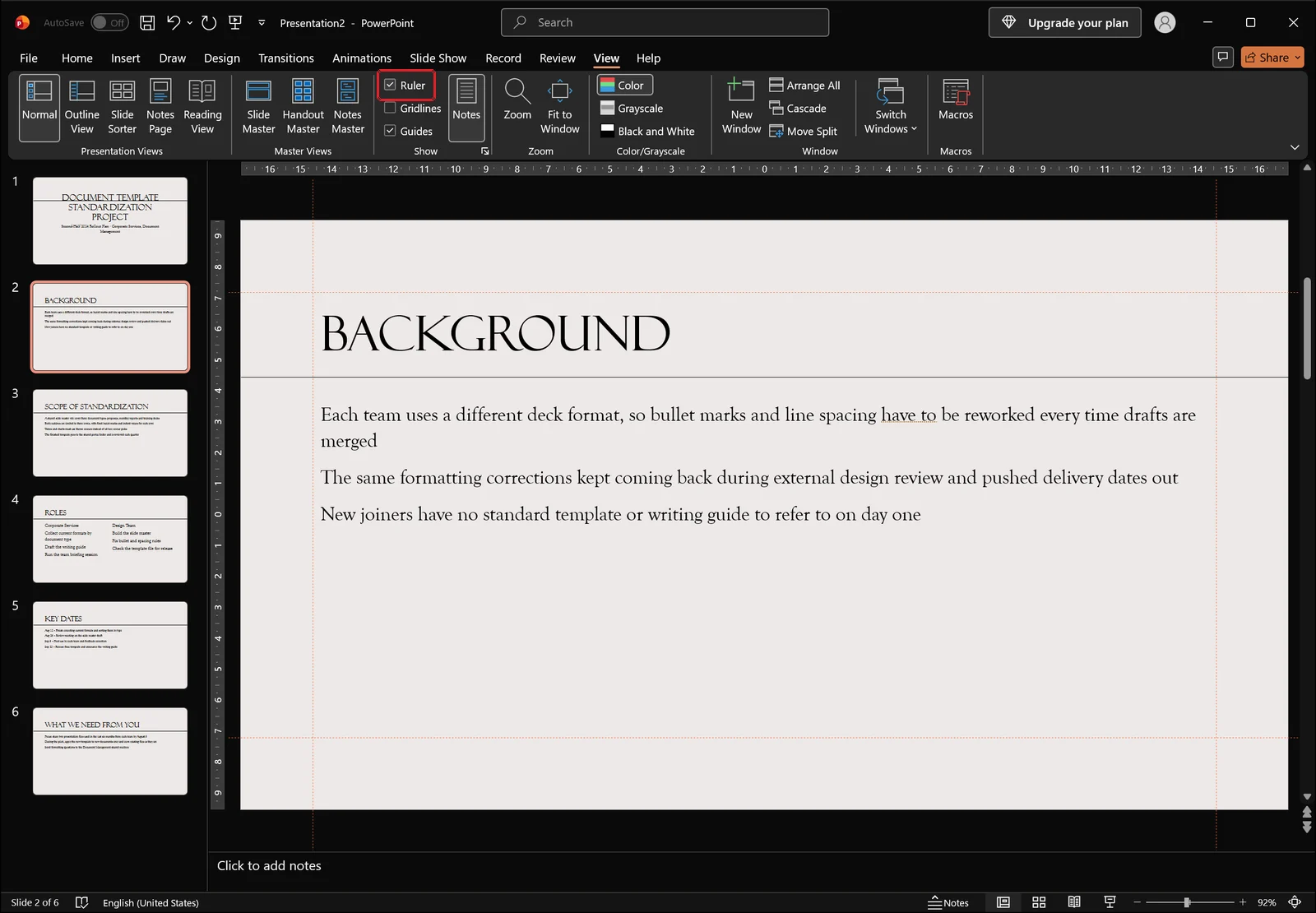Open the Share dropdown arrow

pos(1298,57)
